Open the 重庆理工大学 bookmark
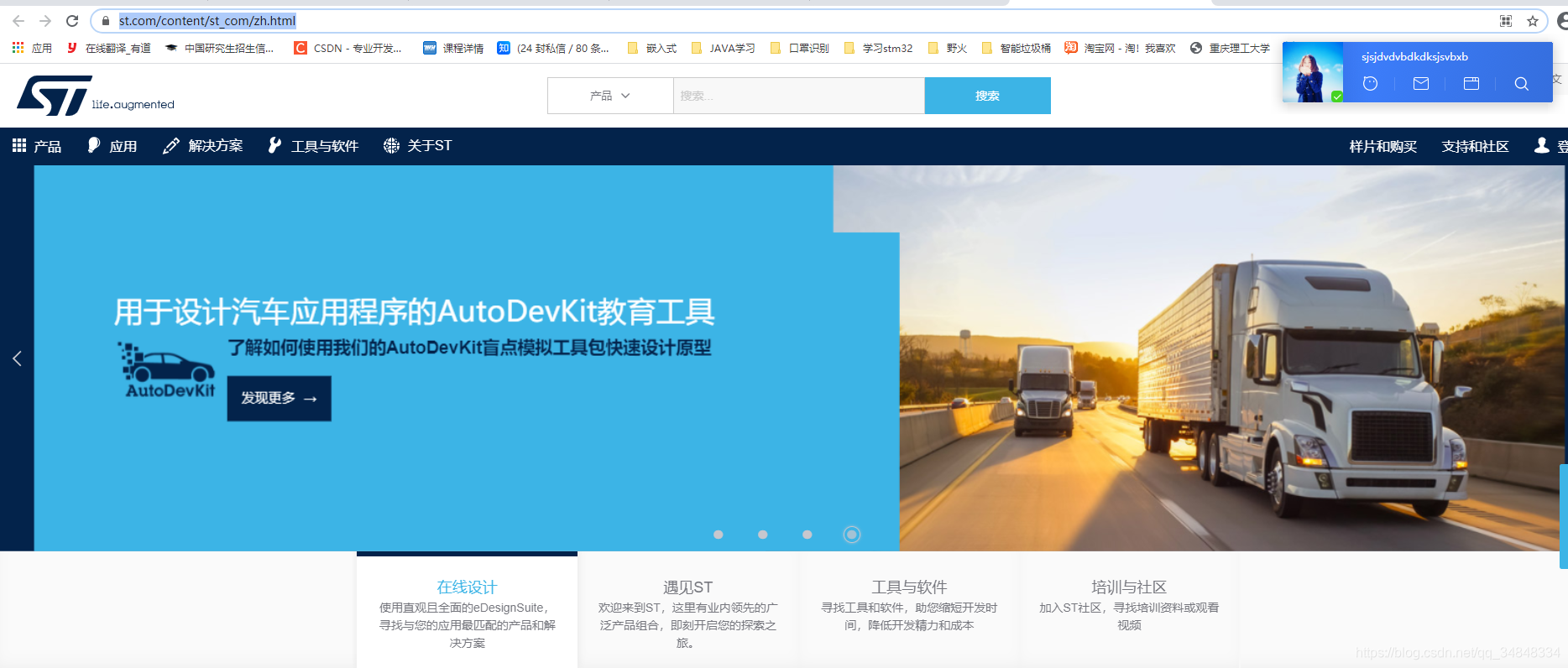The height and width of the screenshot is (668, 1568). [x=1230, y=48]
